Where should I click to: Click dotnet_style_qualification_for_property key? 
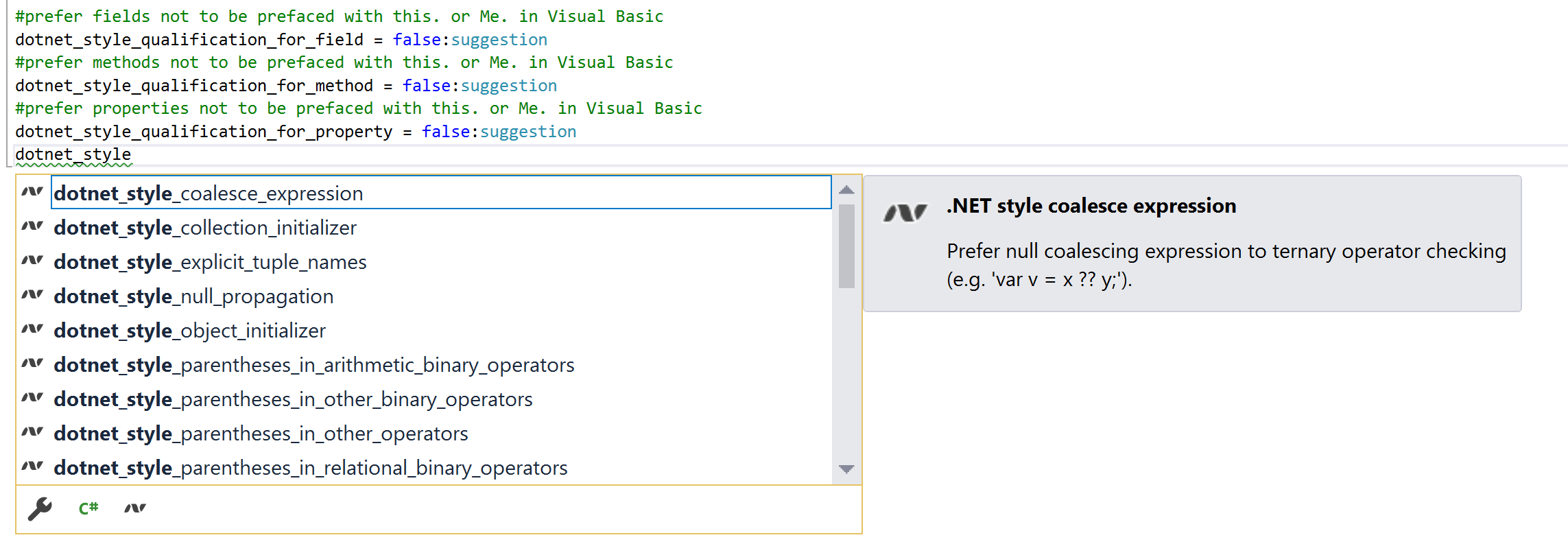coord(204,132)
